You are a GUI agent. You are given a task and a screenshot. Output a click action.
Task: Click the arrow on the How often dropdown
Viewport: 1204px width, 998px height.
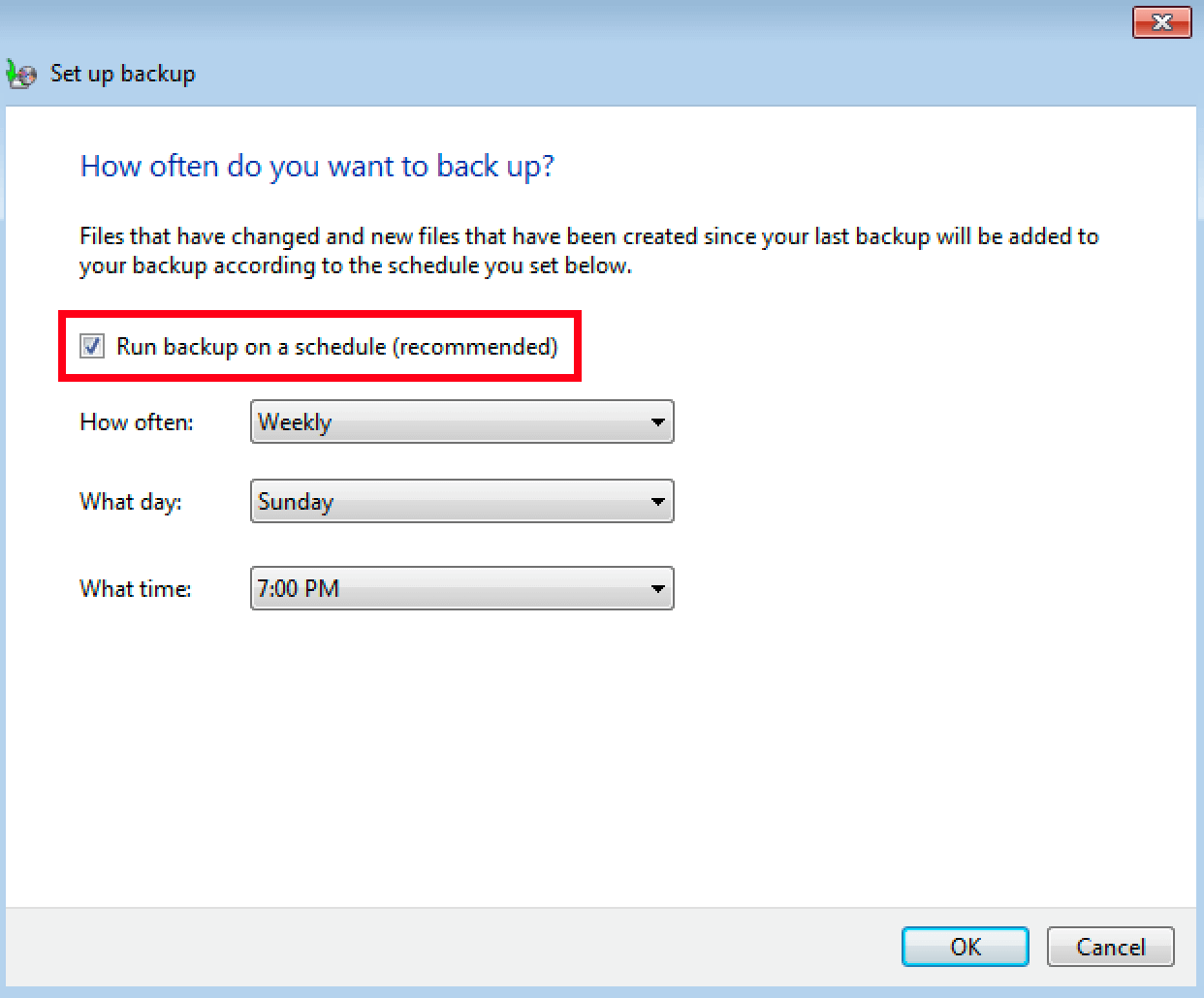[x=657, y=422]
